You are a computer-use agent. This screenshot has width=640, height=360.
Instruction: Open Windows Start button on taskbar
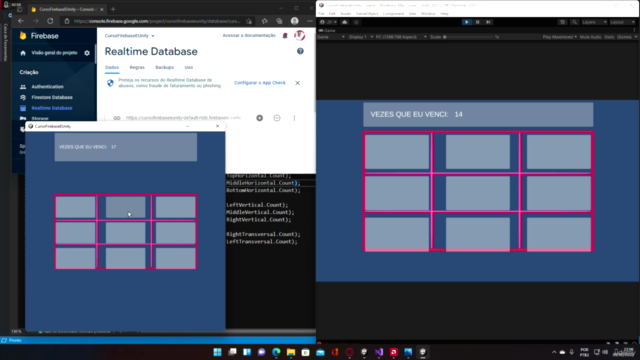coord(217,352)
